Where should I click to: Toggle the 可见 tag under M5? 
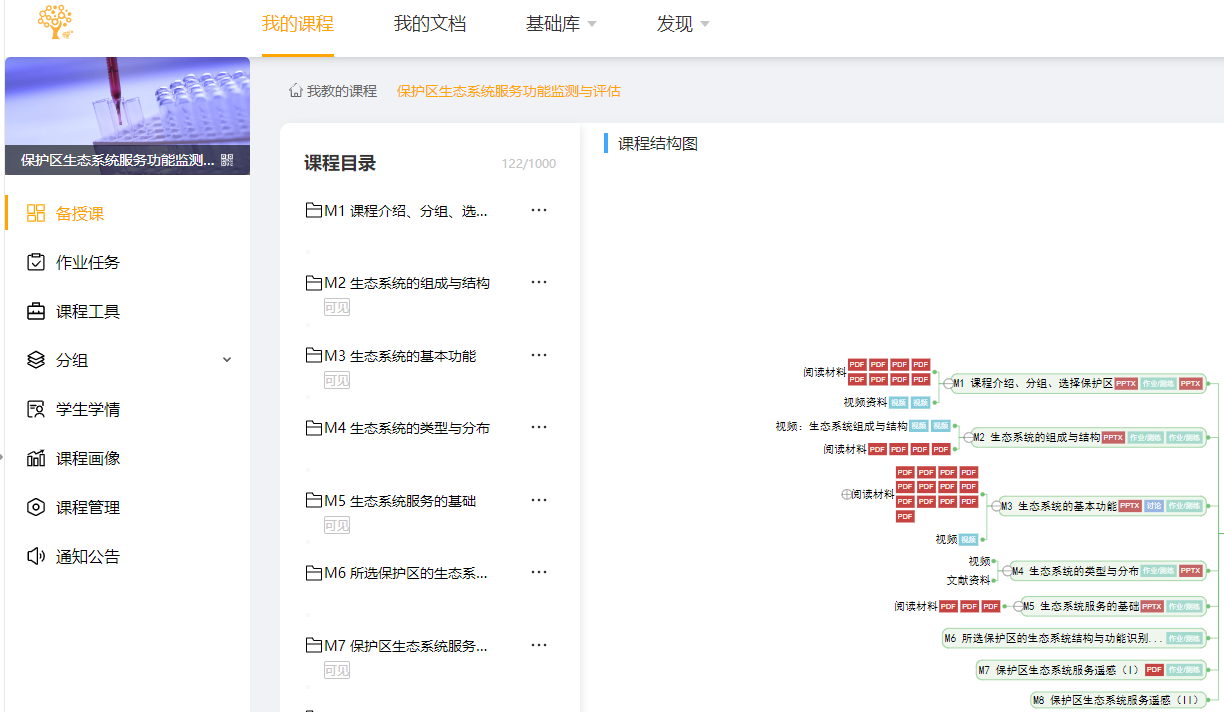[337, 525]
